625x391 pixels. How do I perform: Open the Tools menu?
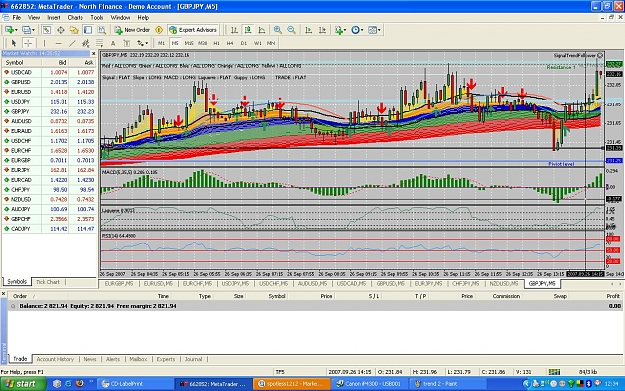(x=96, y=18)
